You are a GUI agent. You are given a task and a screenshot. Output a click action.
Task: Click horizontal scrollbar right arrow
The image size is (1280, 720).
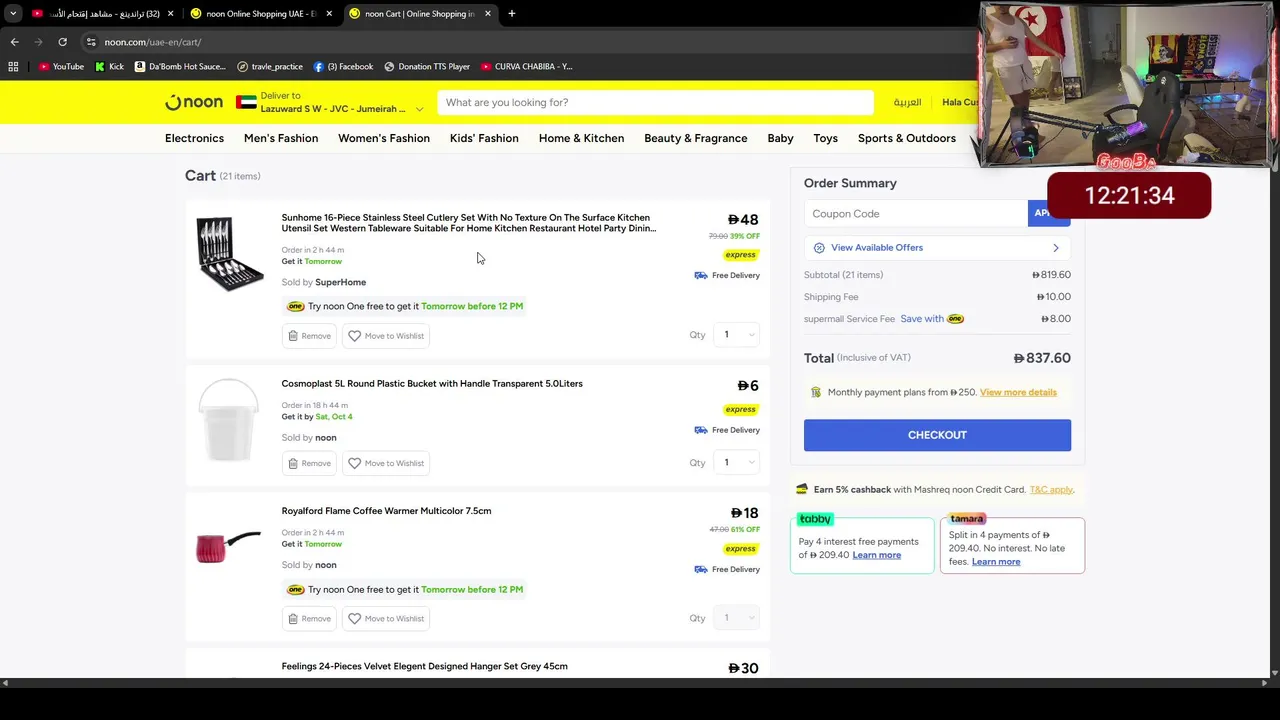[1265, 683]
